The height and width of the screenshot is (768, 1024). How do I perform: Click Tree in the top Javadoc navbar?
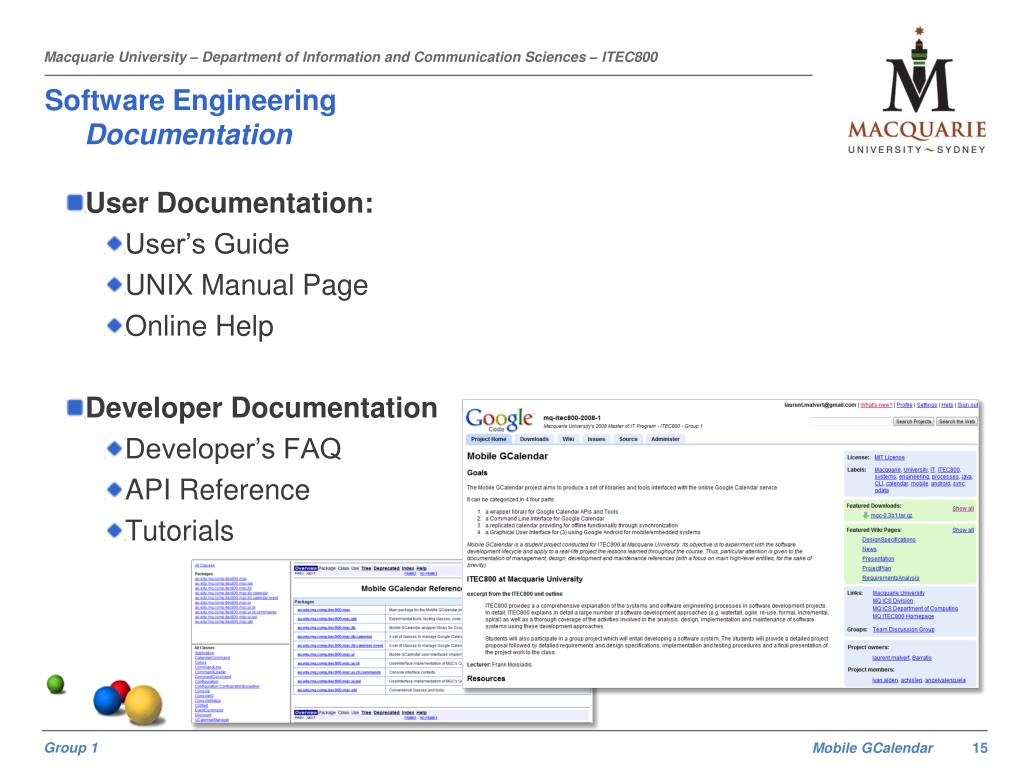[366, 568]
